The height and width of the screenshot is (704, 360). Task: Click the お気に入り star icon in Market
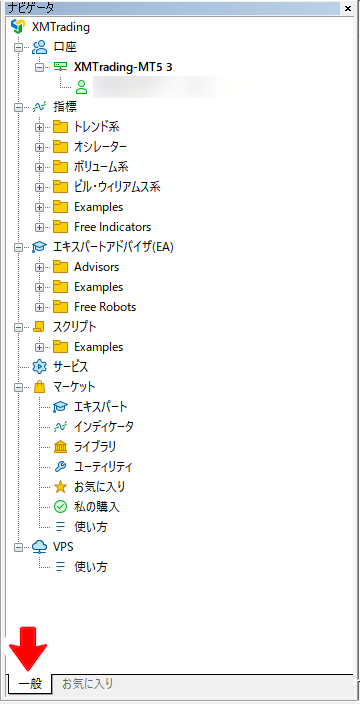coord(60,487)
